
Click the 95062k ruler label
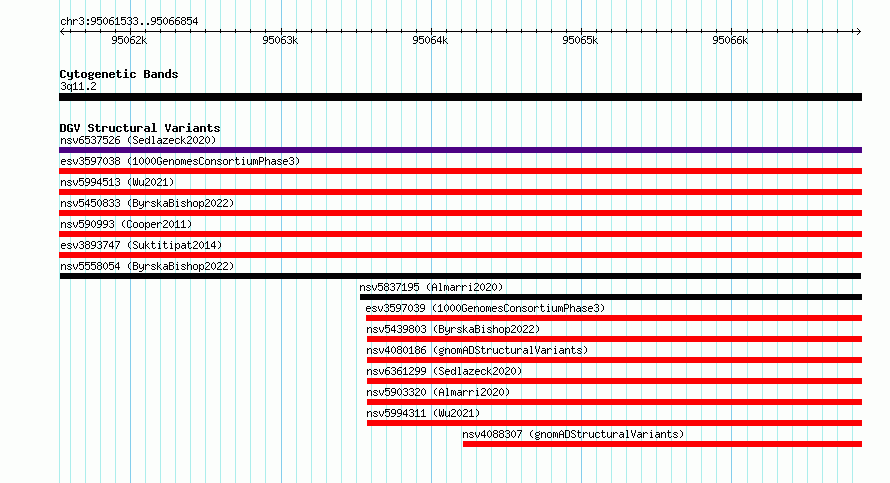129,40
